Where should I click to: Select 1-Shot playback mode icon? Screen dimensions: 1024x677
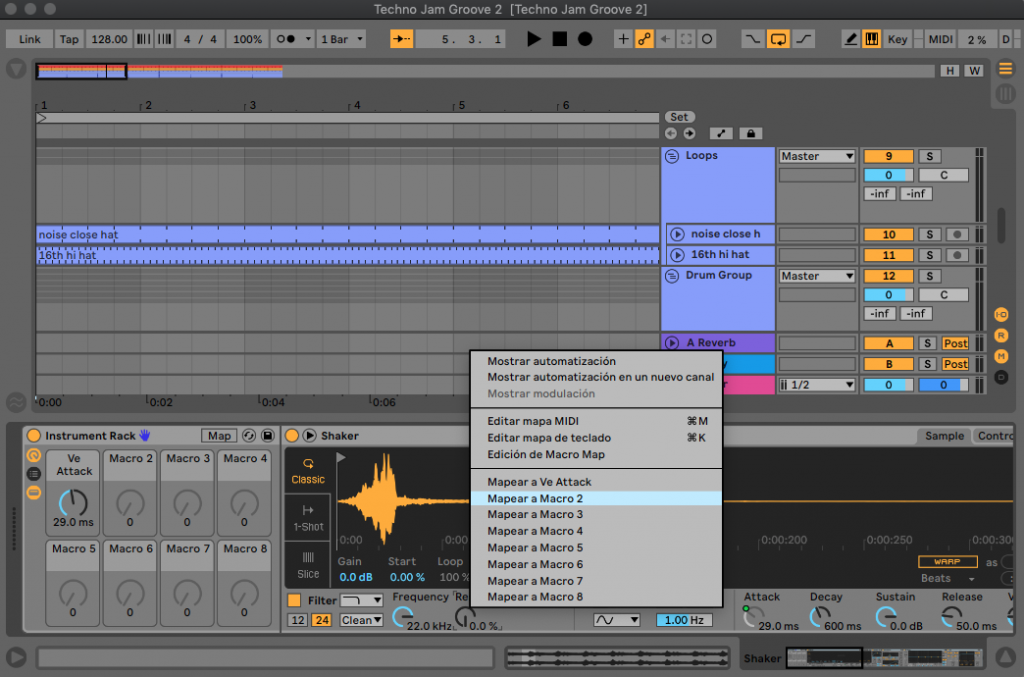[x=308, y=518]
